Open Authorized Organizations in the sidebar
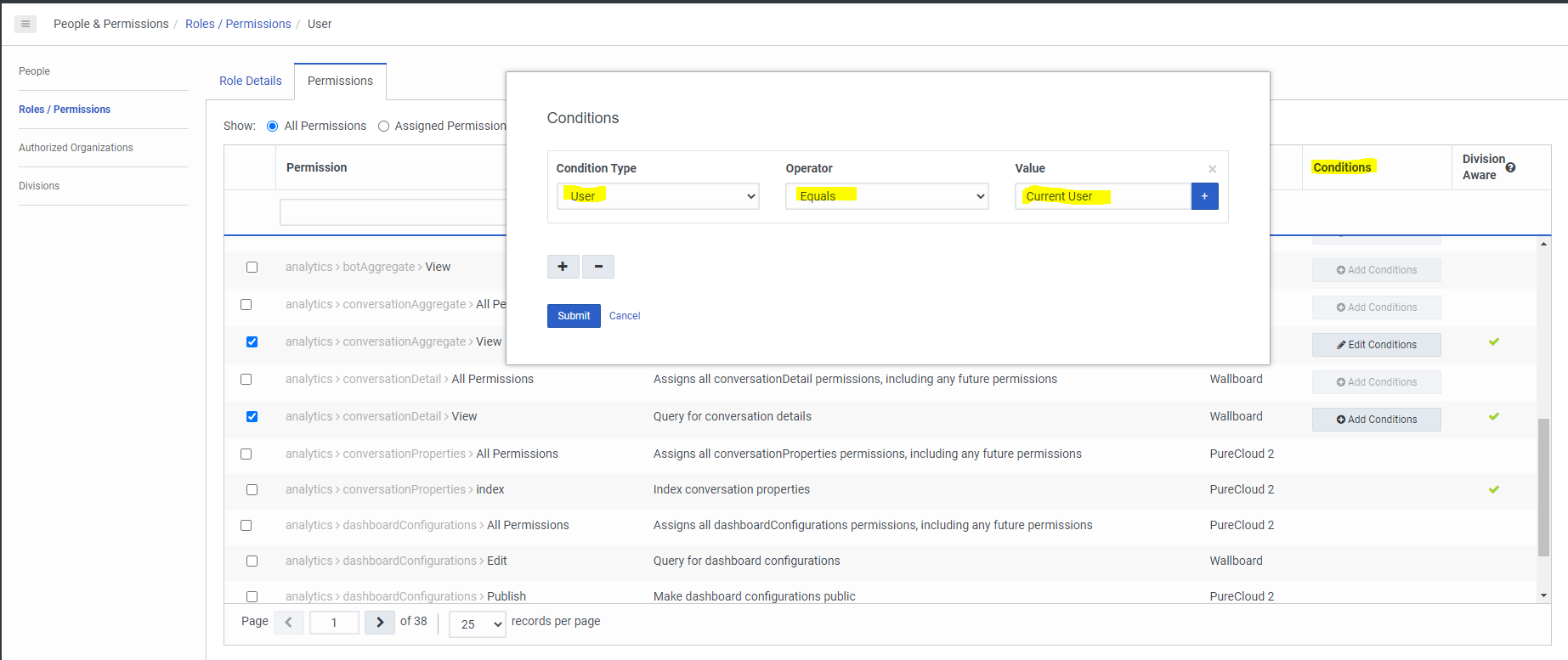1568x660 pixels. pyautogui.click(x=76, y=148)
